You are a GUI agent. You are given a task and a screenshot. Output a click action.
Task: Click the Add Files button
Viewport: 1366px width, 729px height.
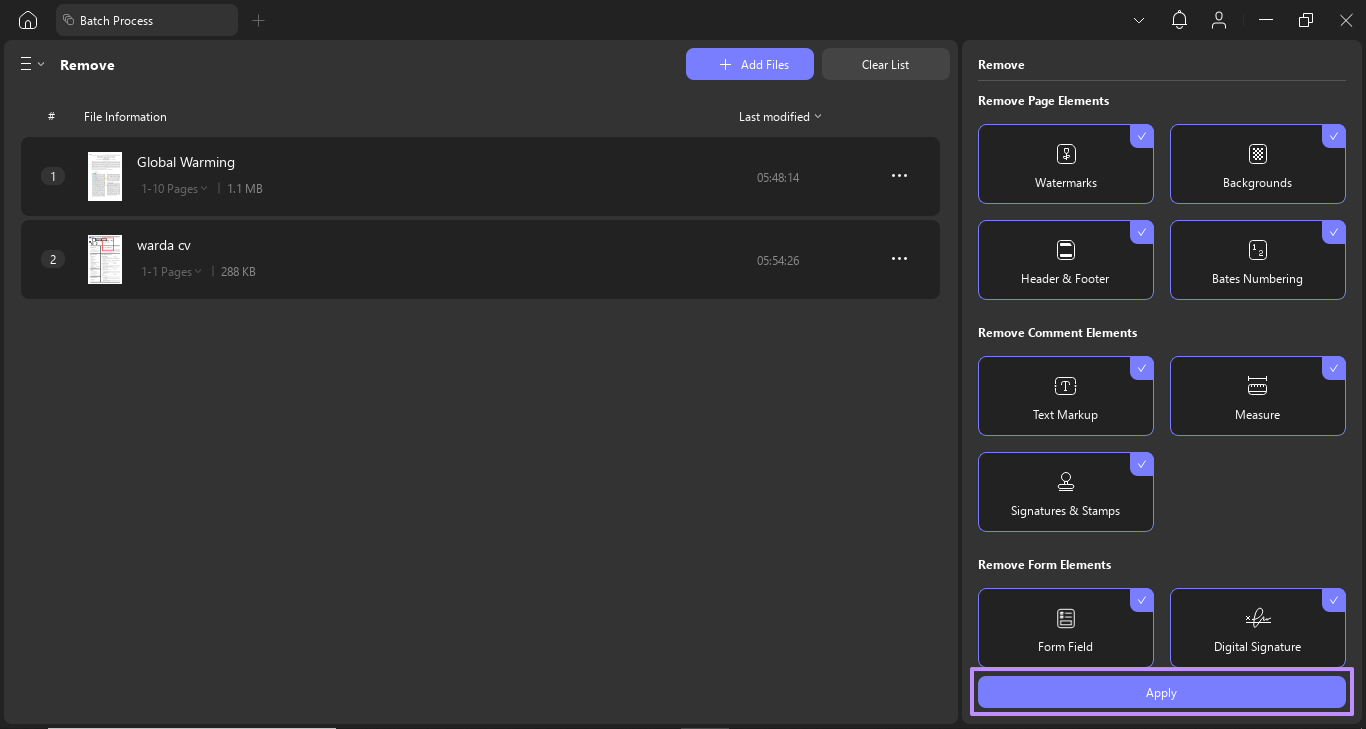750,64
